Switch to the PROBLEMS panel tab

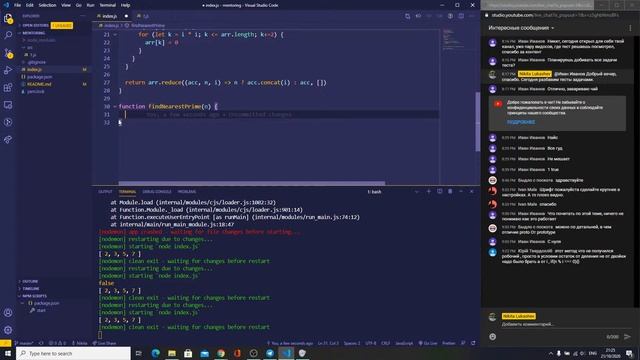pyautogui.click(x=187, y=191)
